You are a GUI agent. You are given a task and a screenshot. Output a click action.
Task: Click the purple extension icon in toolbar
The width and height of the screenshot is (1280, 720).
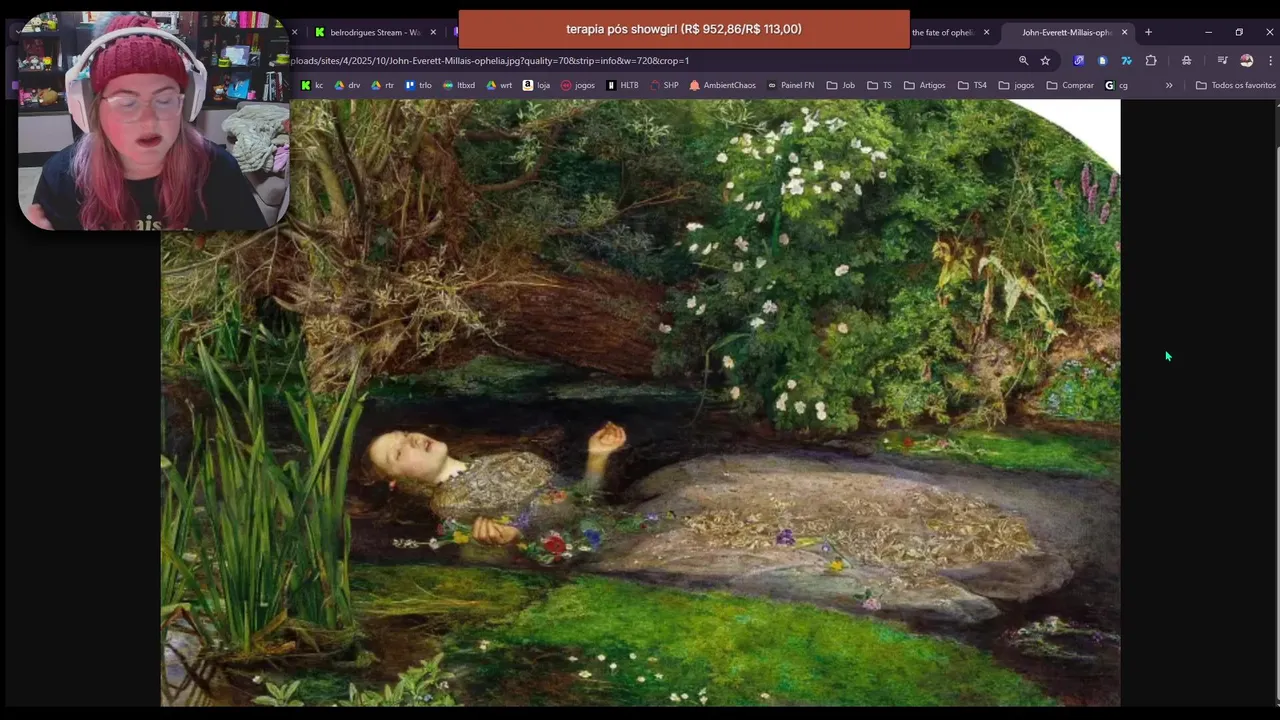pos(1078,60)
